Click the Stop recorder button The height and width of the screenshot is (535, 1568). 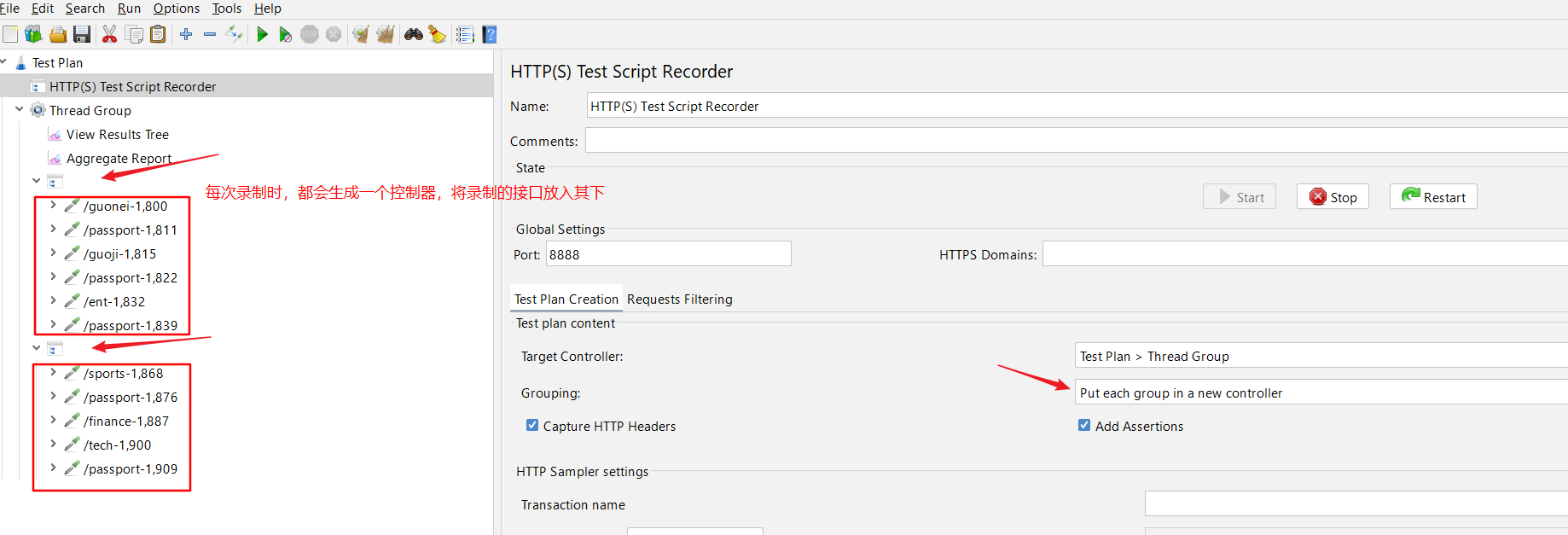tap(1333, 197)
